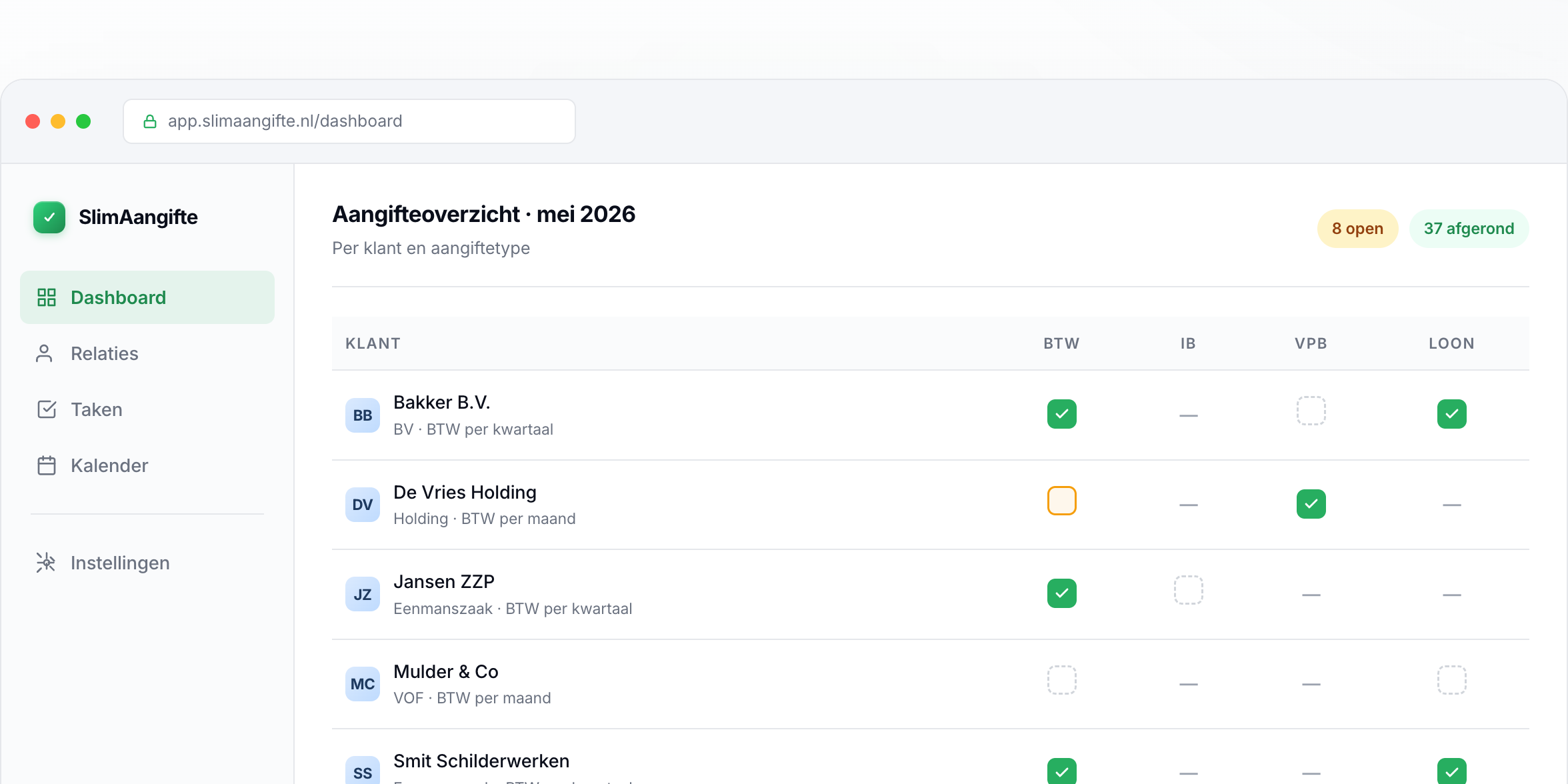Click the green maximize window button
The width and height of the screenshot is (1568, 784).
(x=83, y=121)
